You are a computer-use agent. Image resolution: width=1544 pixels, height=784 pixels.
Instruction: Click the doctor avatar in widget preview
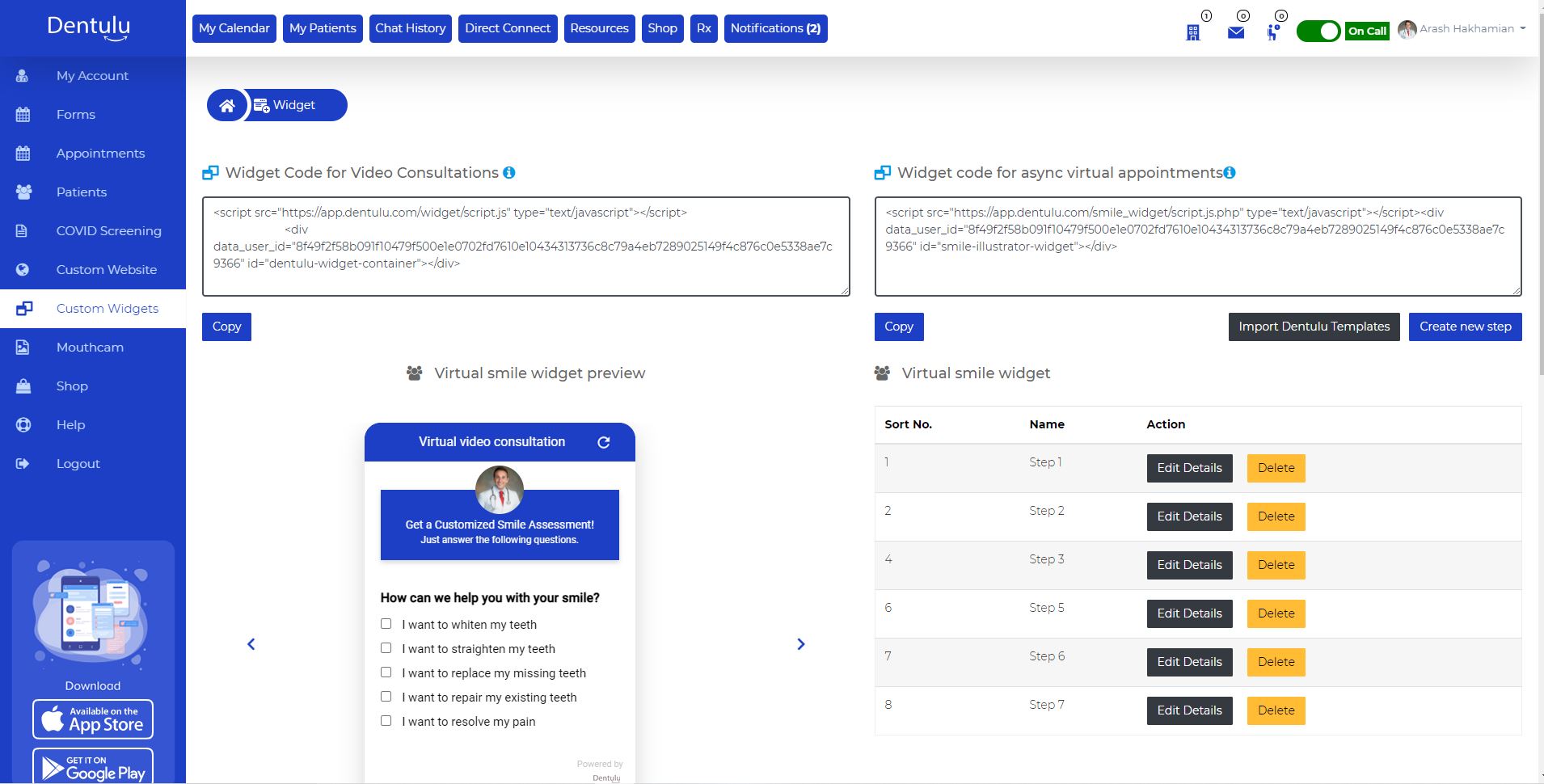500,490
